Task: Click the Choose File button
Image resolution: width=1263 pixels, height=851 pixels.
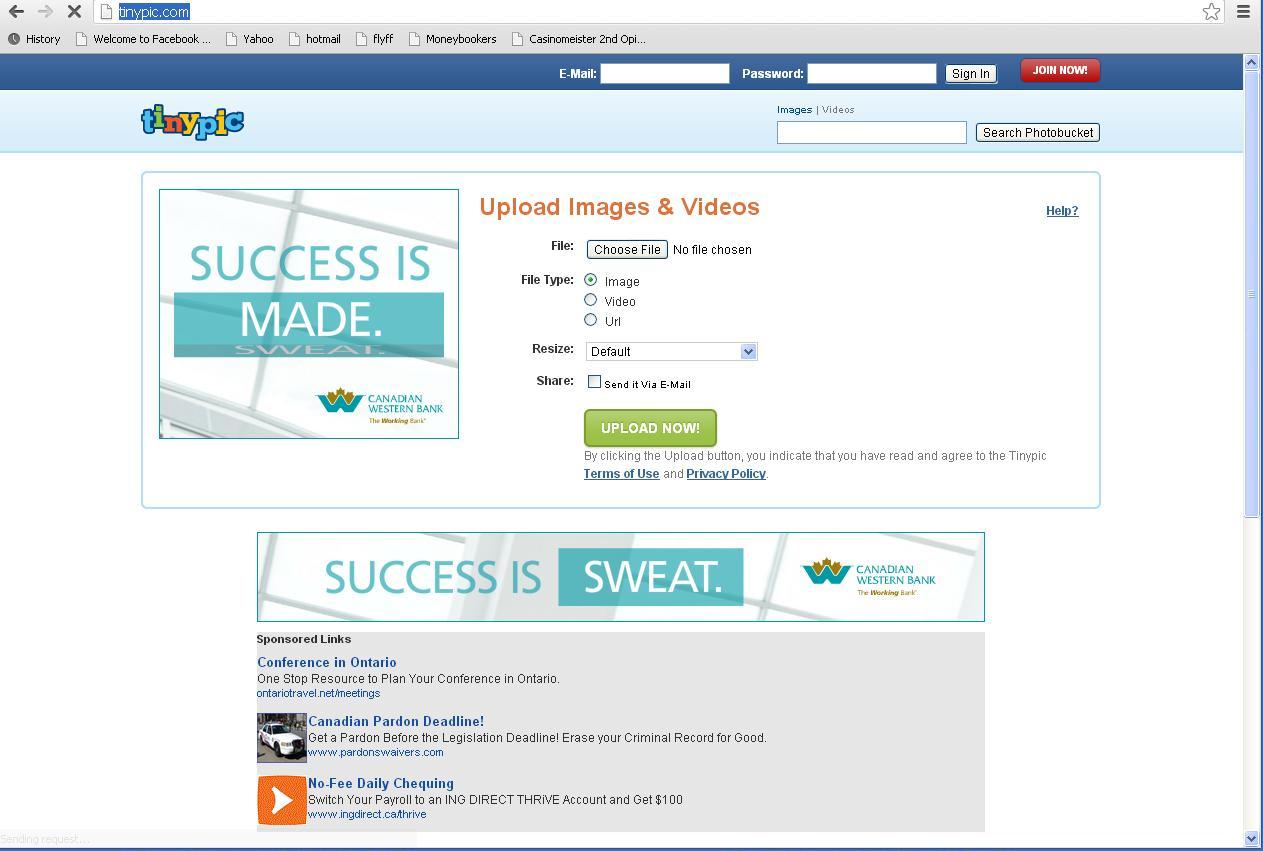Action: (627, 249)
